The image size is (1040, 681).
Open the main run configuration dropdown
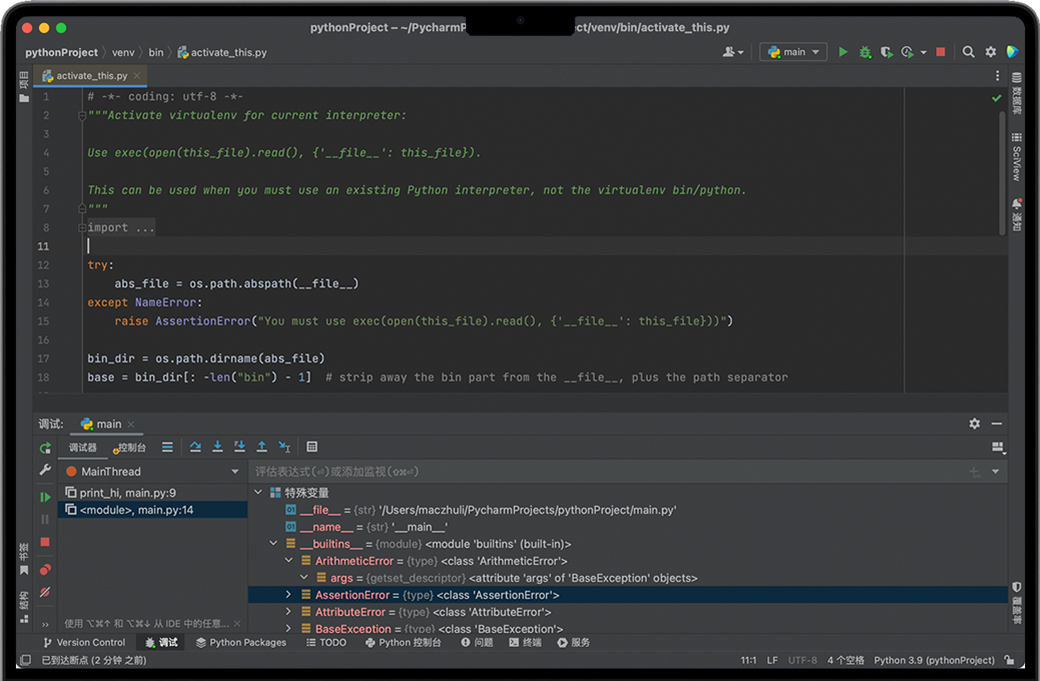[x=793, y=52]
